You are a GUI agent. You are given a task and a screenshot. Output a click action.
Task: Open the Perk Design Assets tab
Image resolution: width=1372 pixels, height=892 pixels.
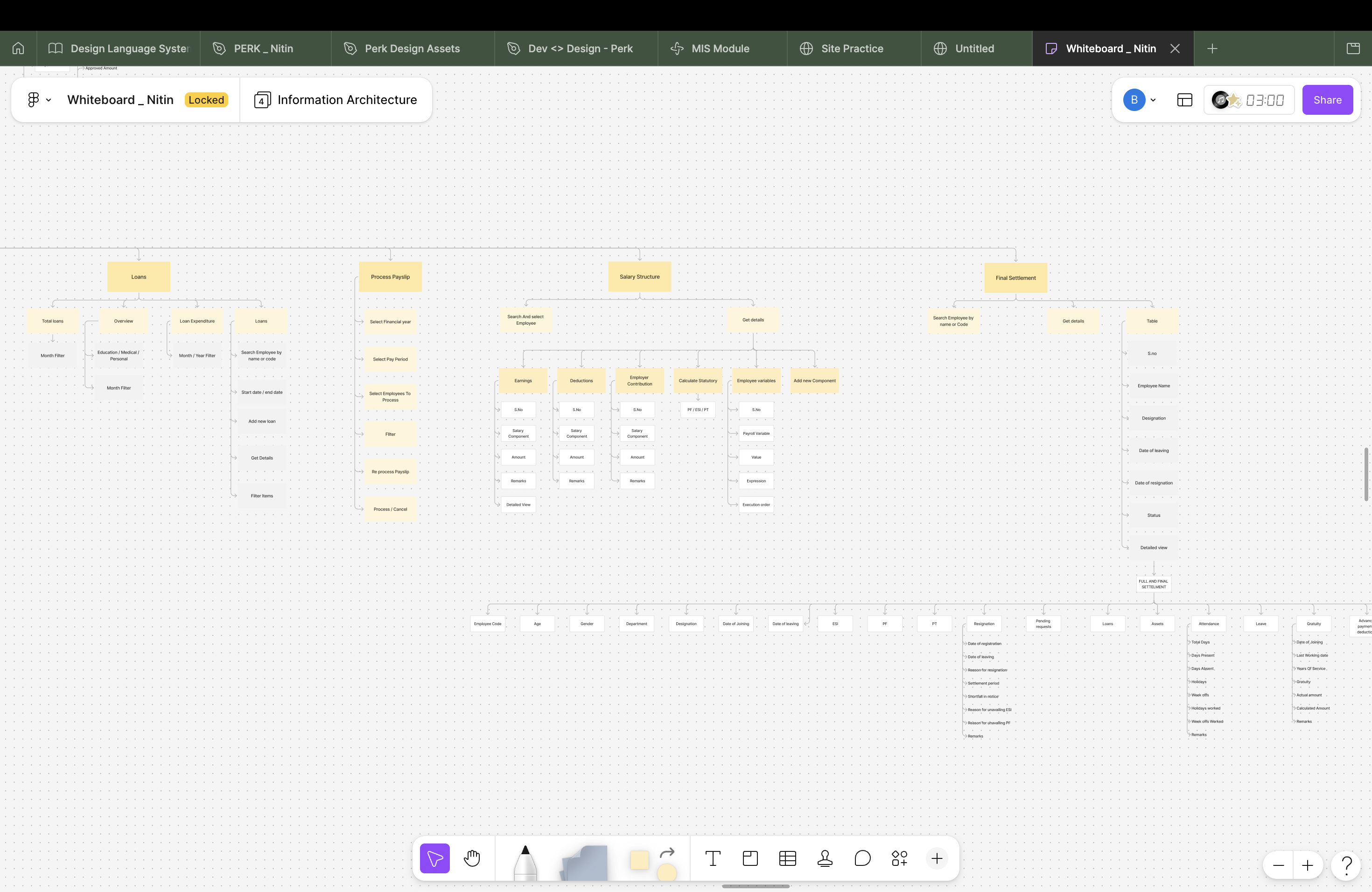[412, 49]
